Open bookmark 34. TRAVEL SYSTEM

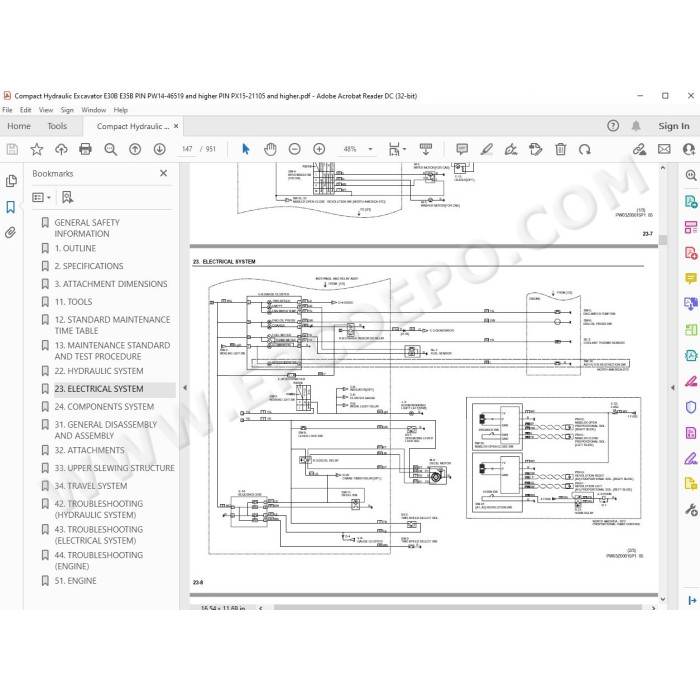[x=91, y=486]
